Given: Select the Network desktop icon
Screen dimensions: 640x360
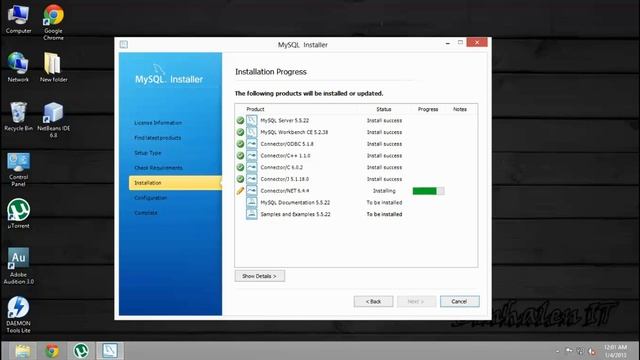Looking at the screenshot, I should tap(18, 67).
